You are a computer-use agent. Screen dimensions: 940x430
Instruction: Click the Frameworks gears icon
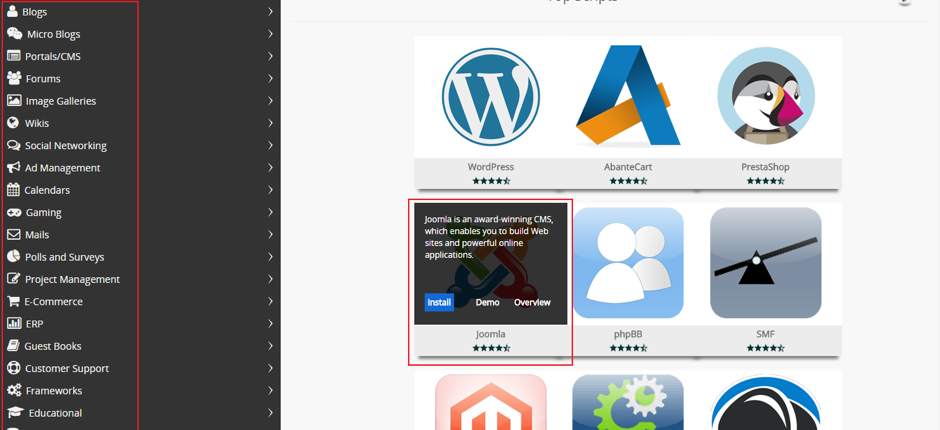point(14,390)
